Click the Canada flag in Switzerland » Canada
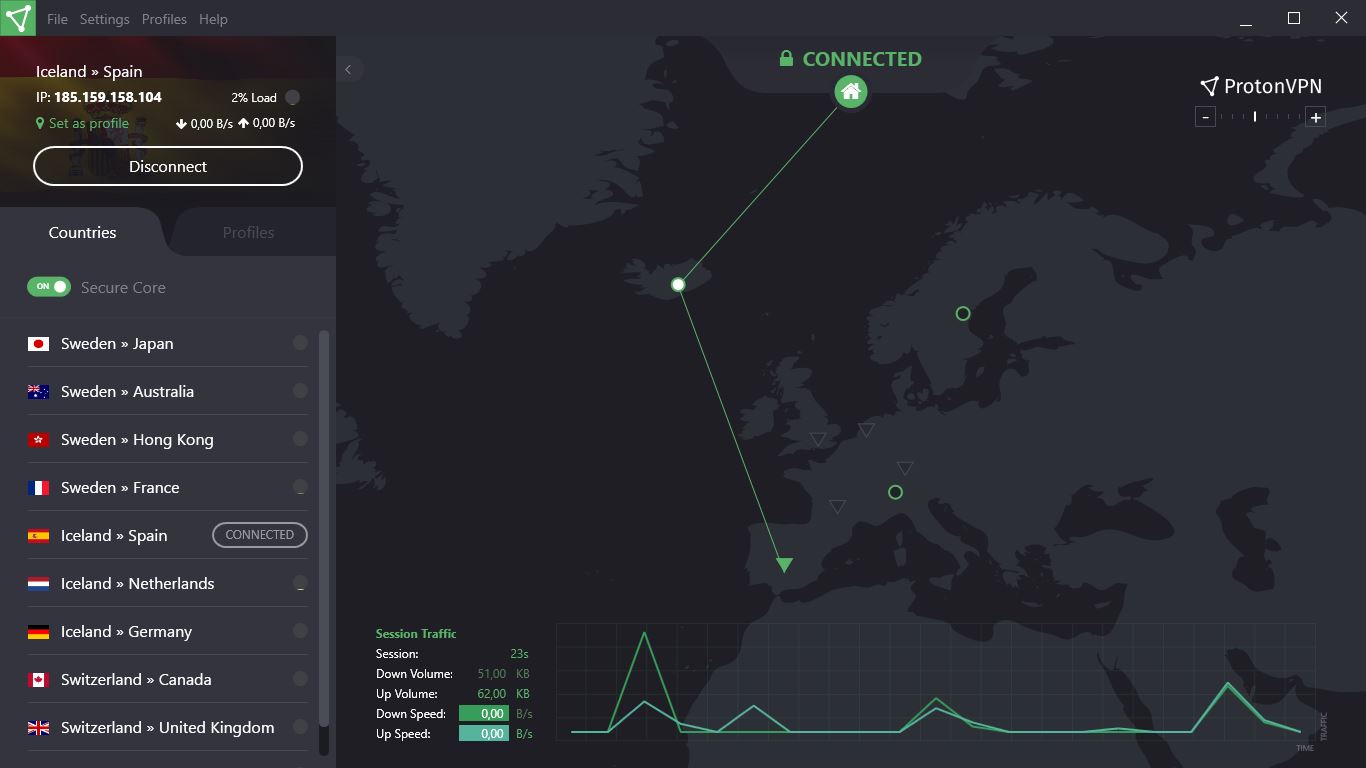Viewport: 1366px width, 768px height. (x=38, y=679)
